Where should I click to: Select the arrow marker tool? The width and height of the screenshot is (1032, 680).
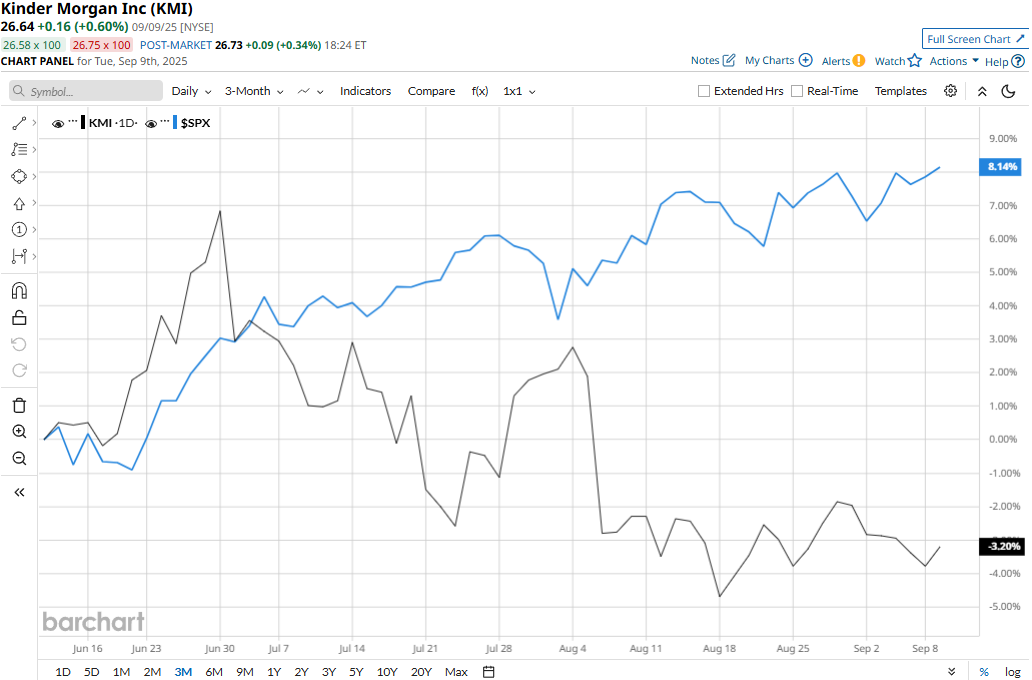click(x=19, y=203)
